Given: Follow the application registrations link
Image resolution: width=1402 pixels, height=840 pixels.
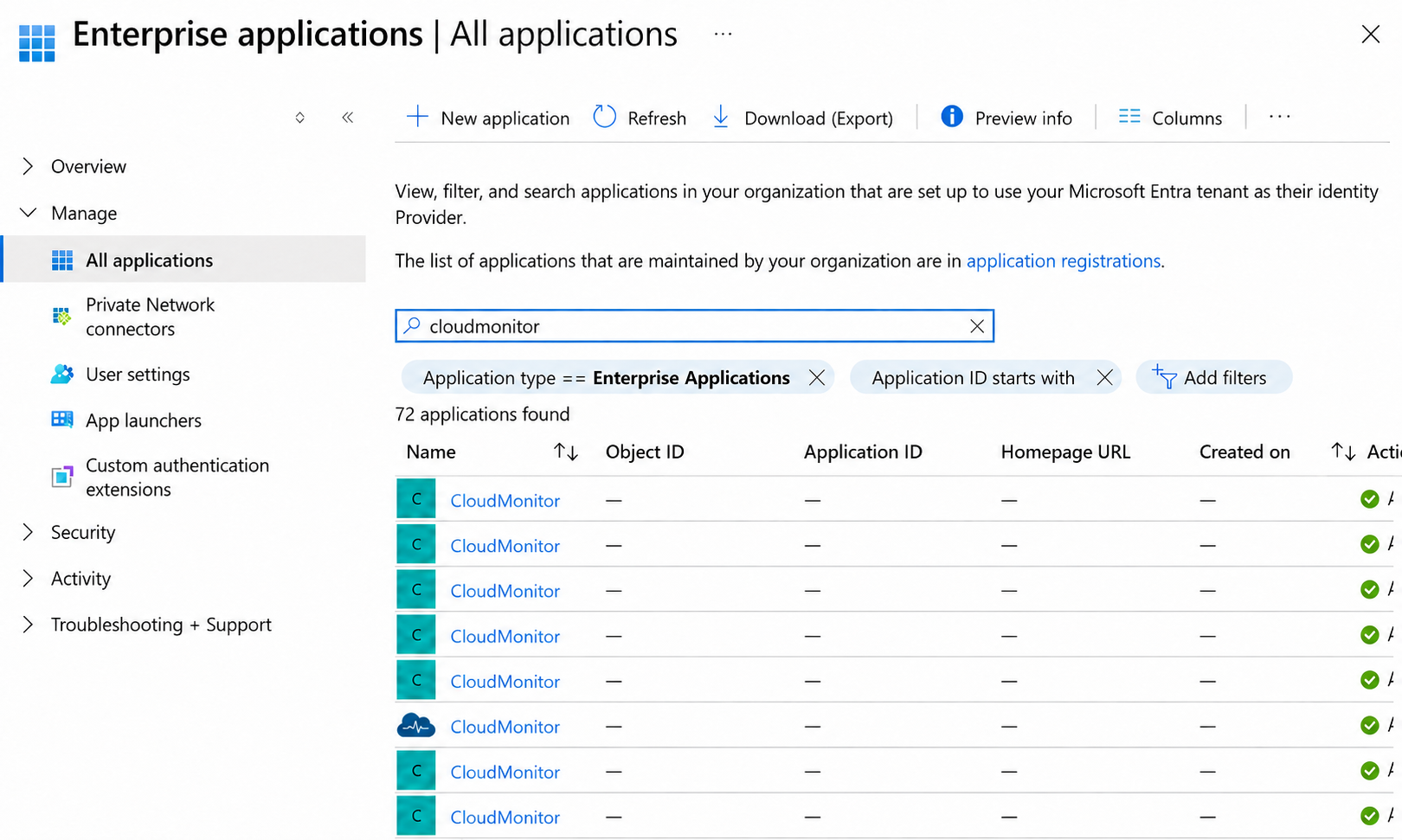Looking at the screenshot, I should click(x=1064, y=260).
